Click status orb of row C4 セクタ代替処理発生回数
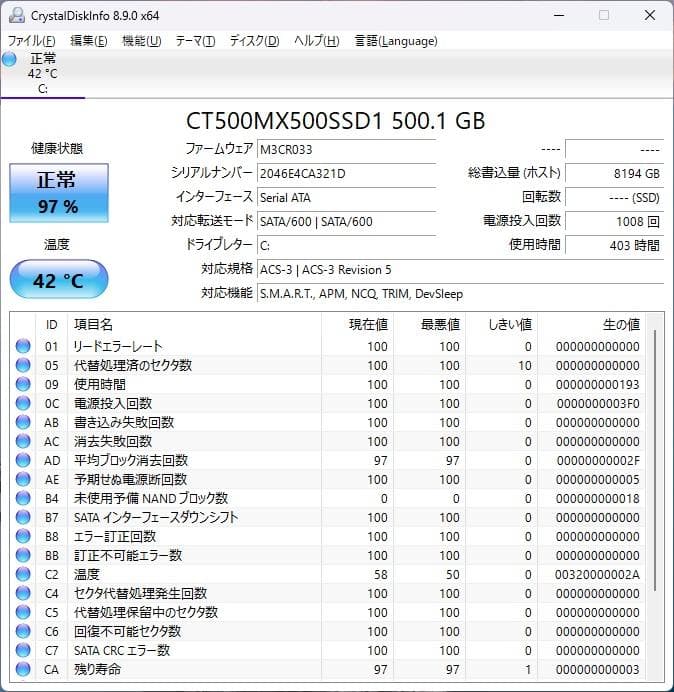674x692 pixels. click(23, 593)
